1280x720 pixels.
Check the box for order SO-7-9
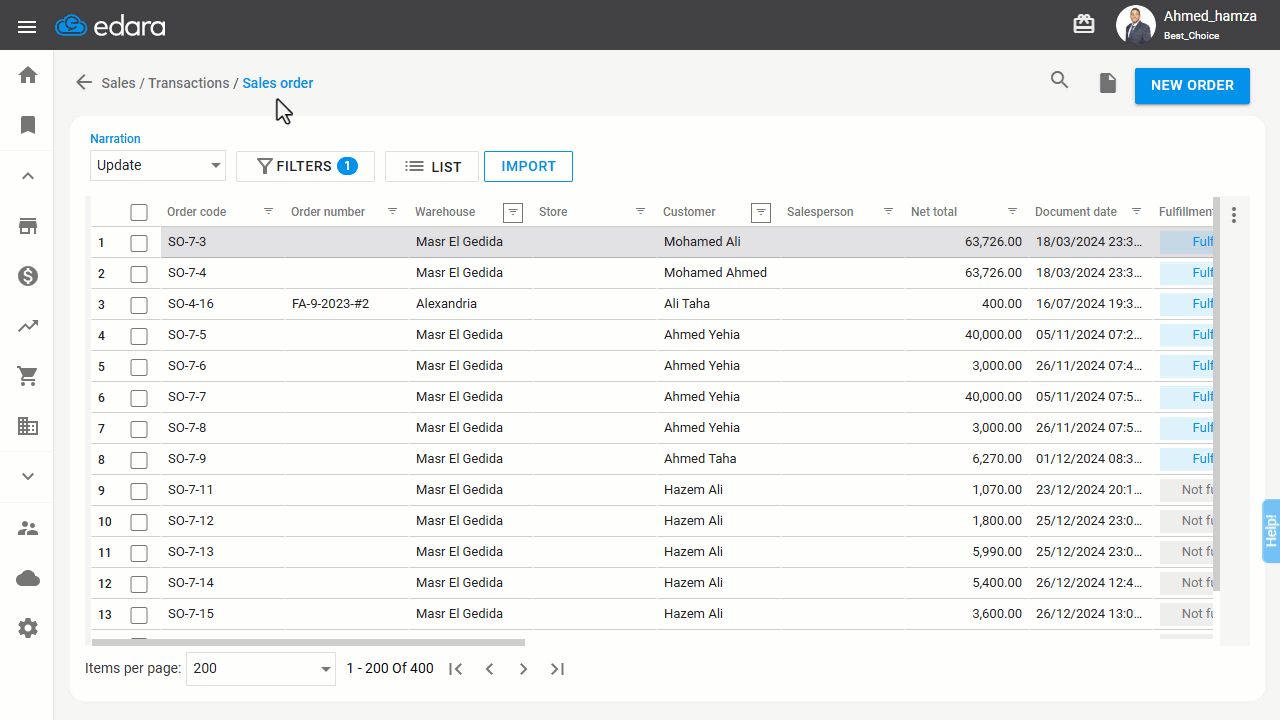pos(139,460)
